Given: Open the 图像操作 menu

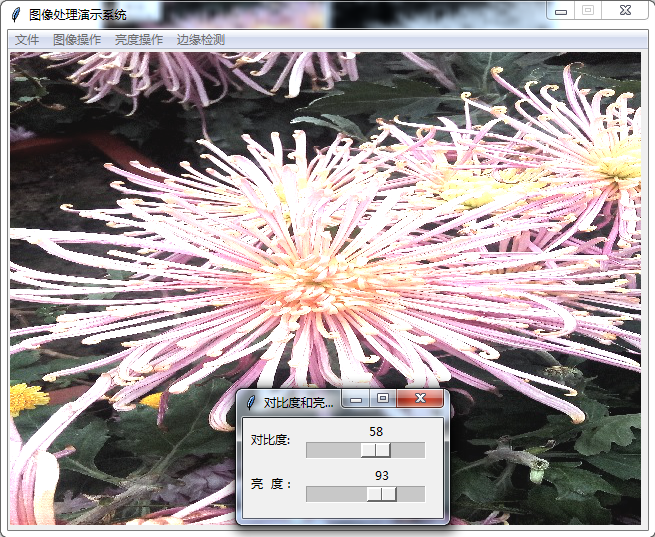Looking at the screenshot, I should click(x=77, y=40).
